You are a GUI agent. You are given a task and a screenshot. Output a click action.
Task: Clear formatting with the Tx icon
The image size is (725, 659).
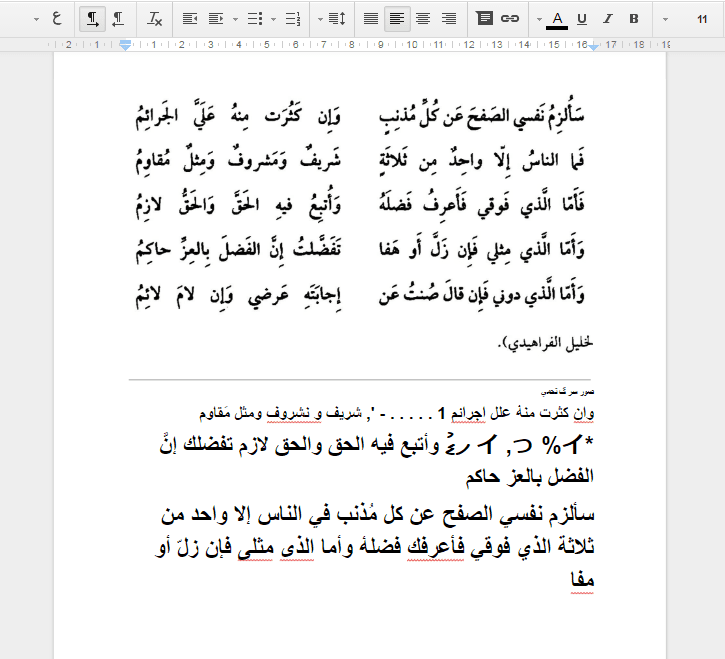click(155, 19)
